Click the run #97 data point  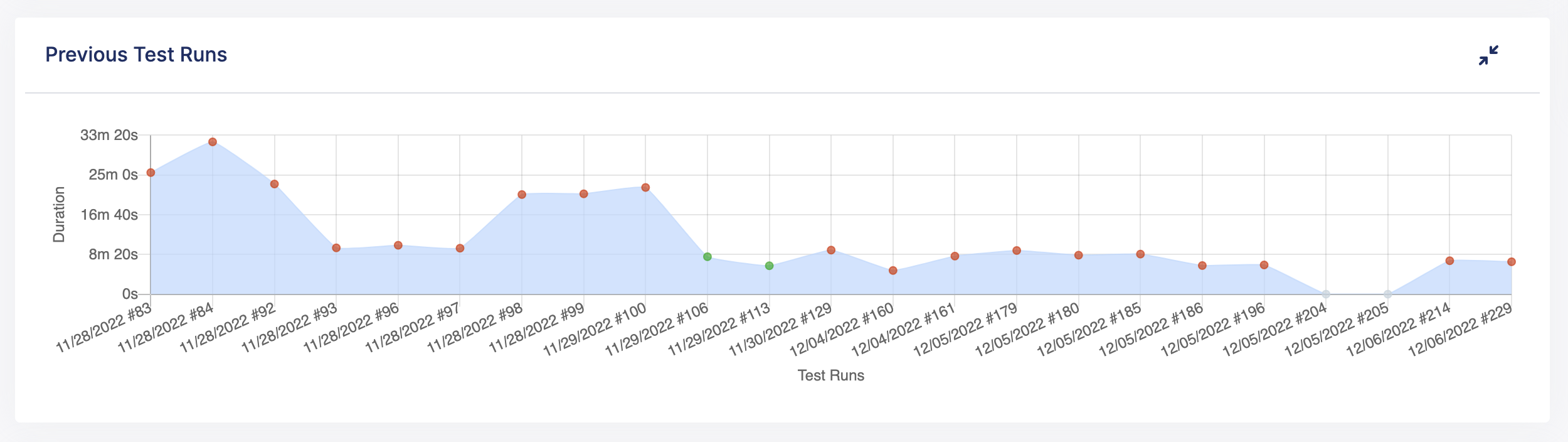(x=460, y=249)
